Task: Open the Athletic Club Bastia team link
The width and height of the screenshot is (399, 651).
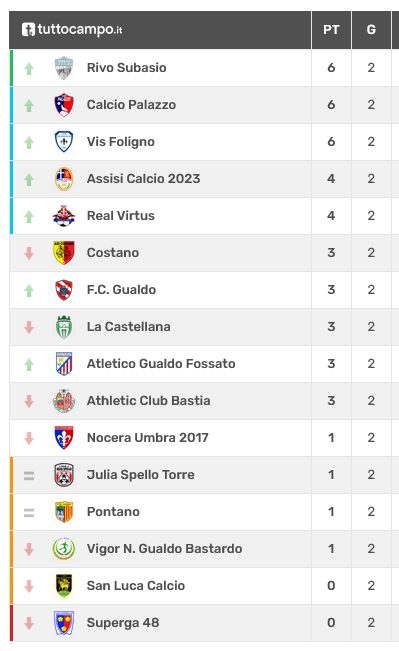Action: pos(148,401)
